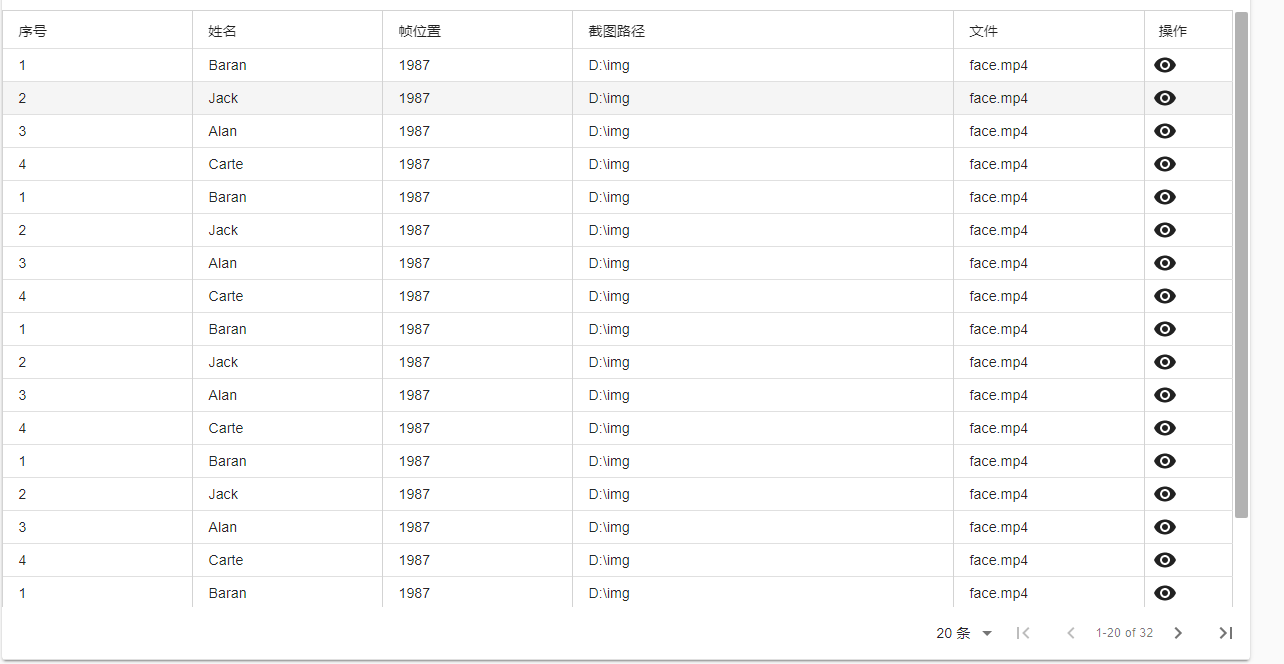This screenshot has width=1284, height=664.
Task: Click the previous page arrow
Action: 1070,633
